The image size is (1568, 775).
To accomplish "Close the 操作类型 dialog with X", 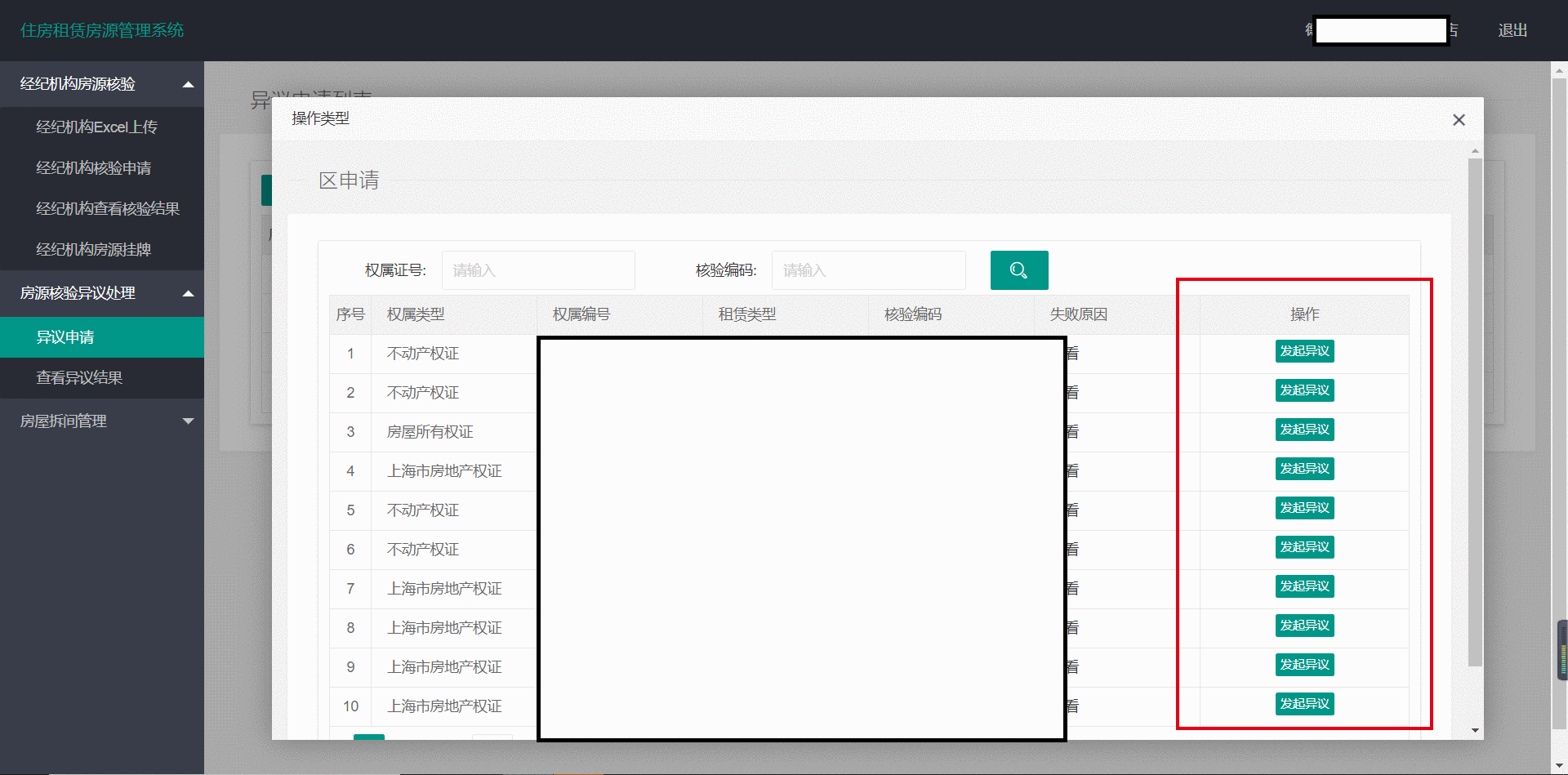I will [x=1459, y=120].
